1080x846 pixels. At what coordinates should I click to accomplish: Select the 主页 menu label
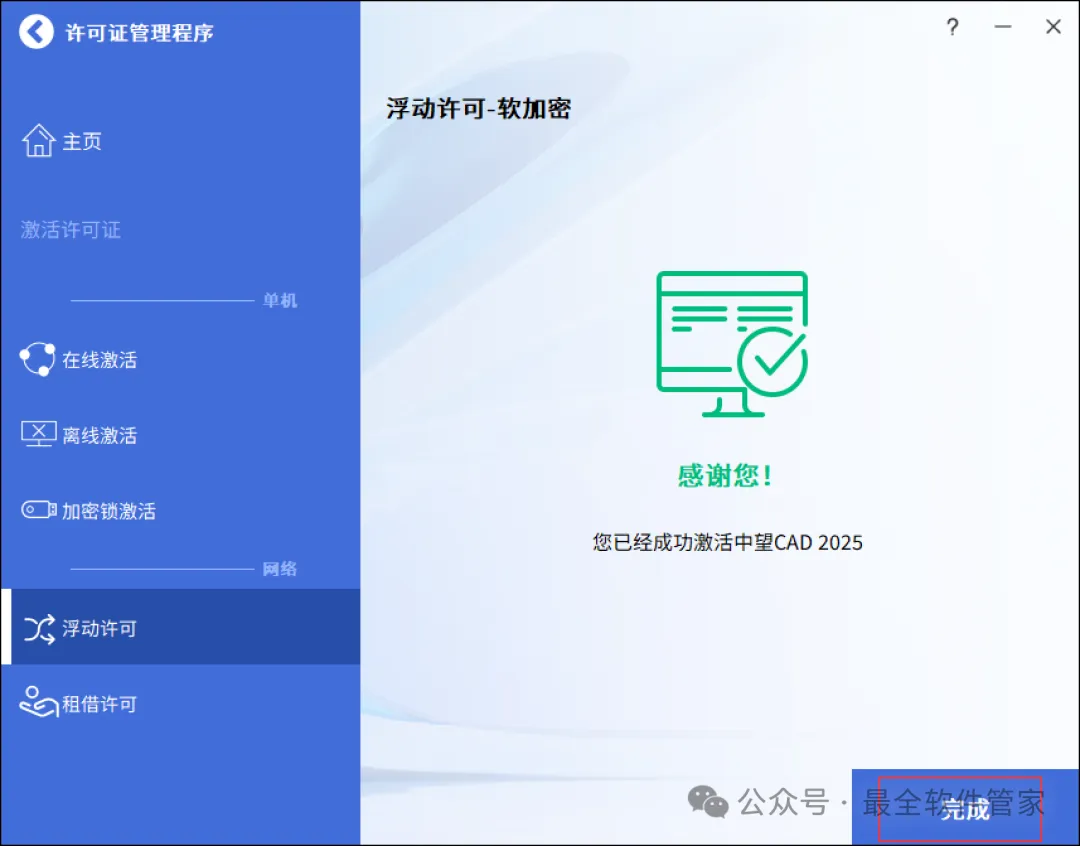point(82,141)
